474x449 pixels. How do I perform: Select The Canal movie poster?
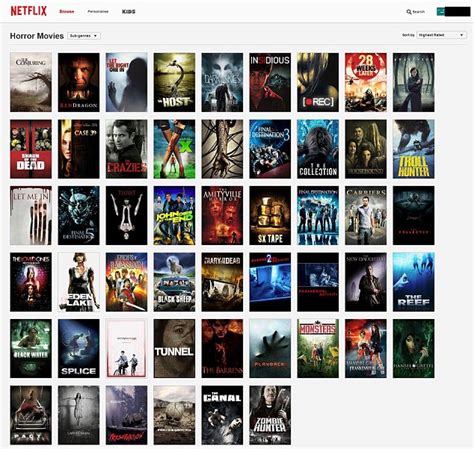[222, 415]
